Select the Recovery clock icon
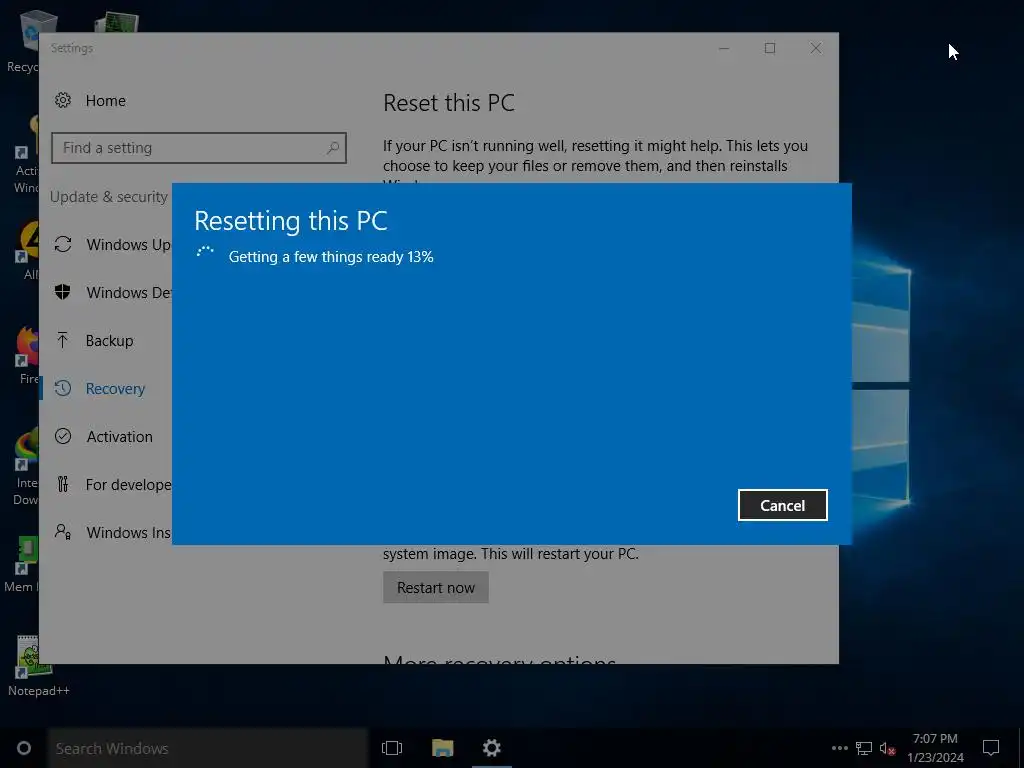 [x=63, y=389]
